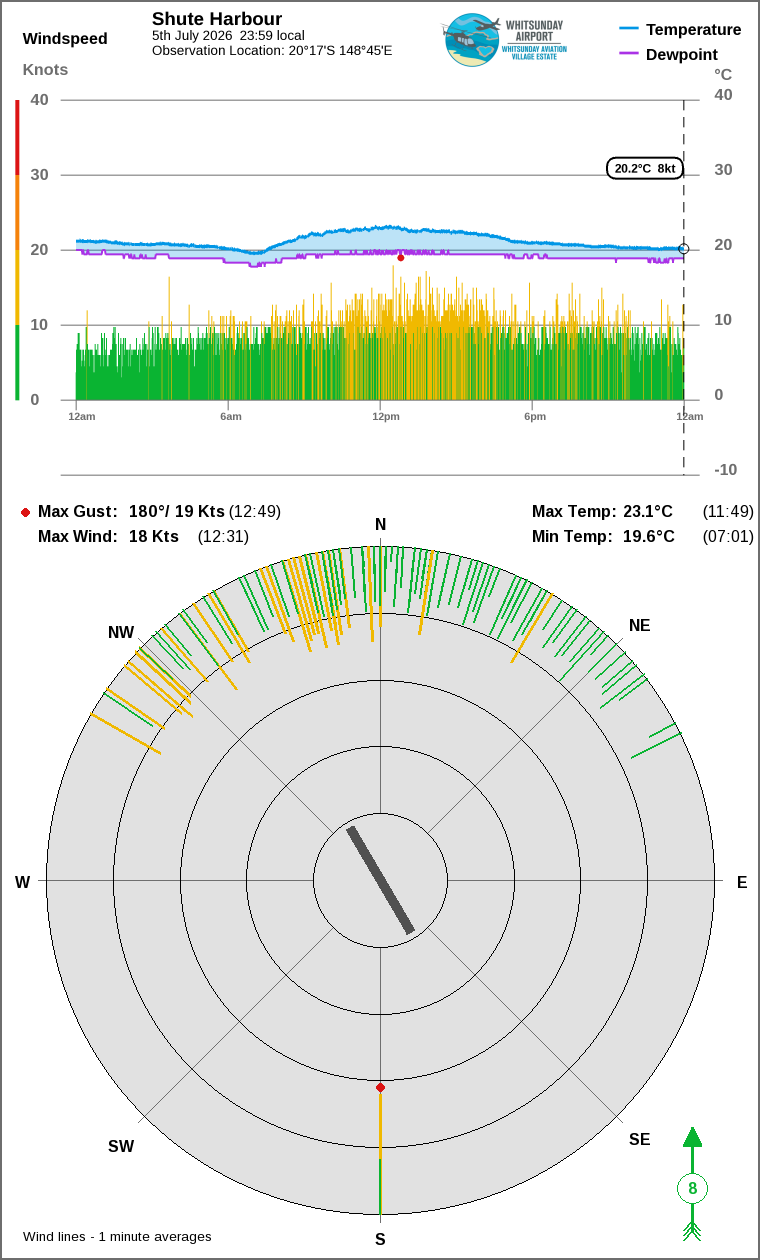Click the green wind arrow showing 8 knots

[692, 1184]
